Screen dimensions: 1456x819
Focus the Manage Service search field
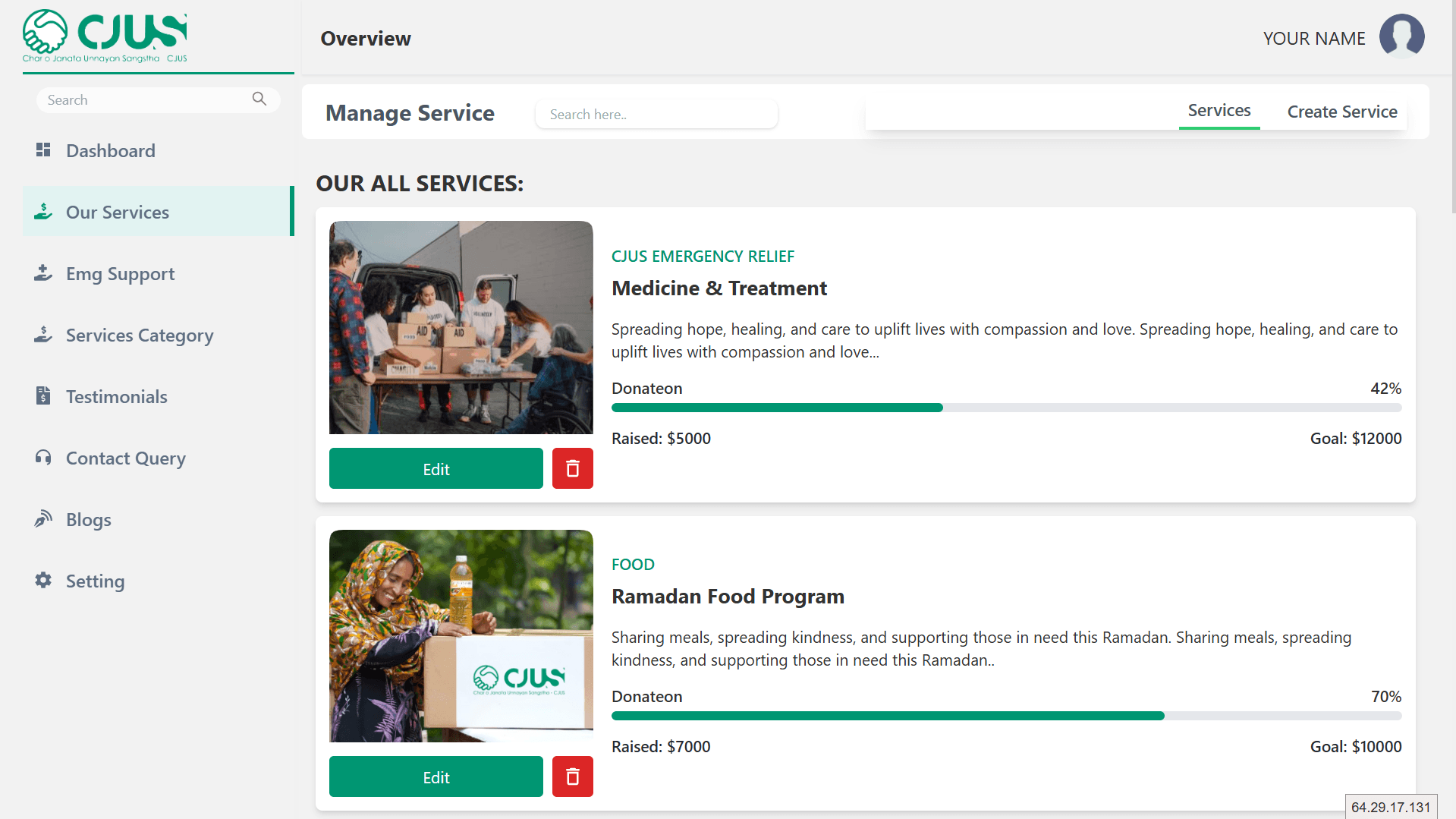pos(656,114)
